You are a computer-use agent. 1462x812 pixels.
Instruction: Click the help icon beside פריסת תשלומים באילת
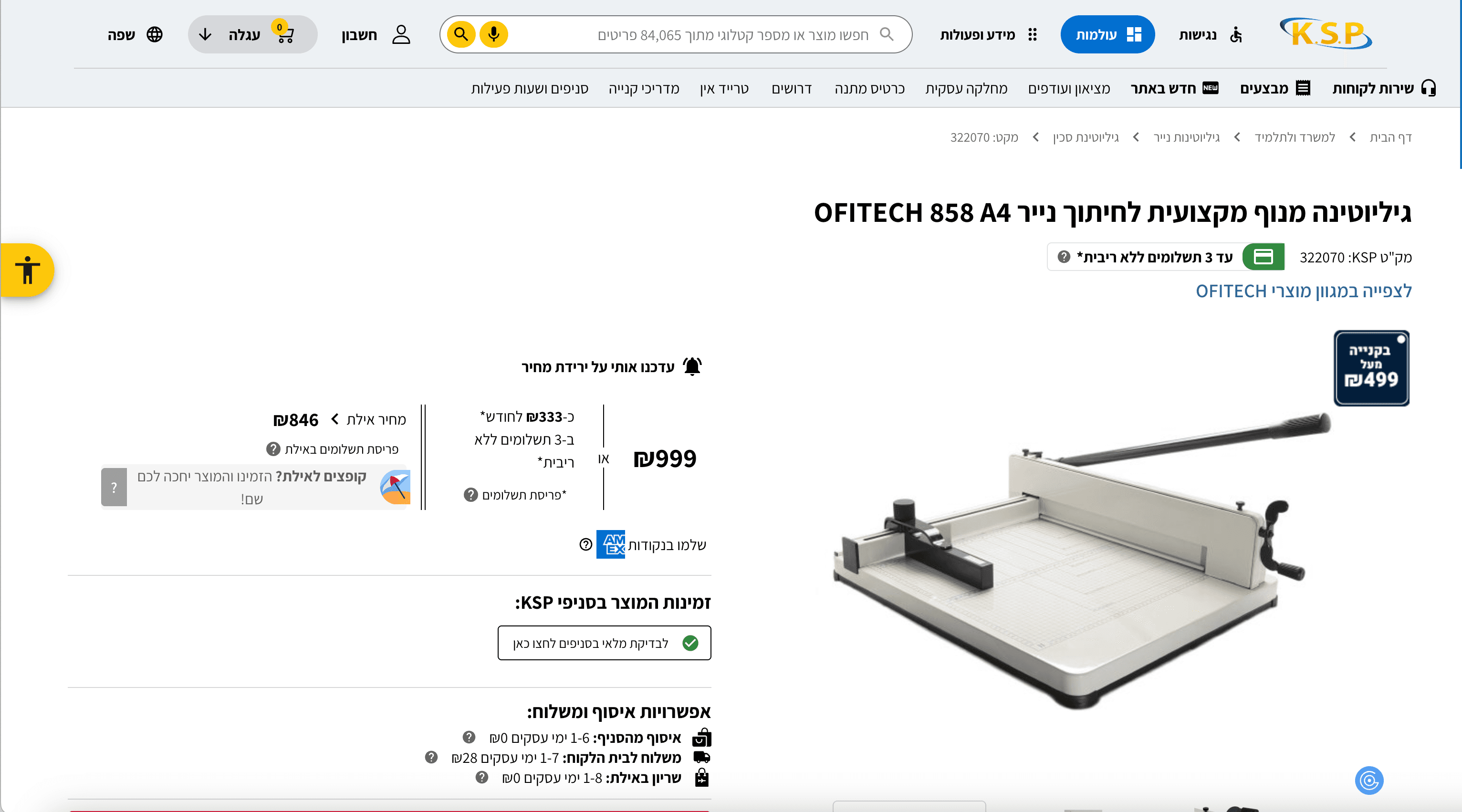tap(273, 449)
